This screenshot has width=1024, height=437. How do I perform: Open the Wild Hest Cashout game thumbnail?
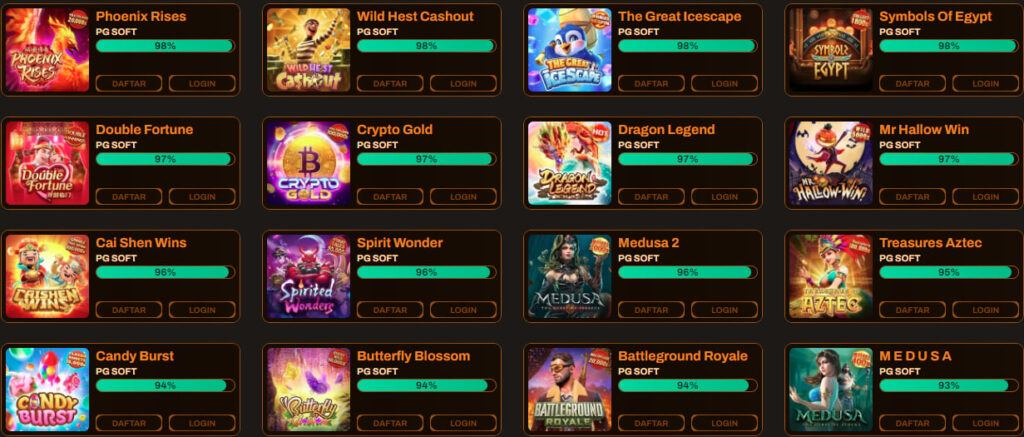308,50
